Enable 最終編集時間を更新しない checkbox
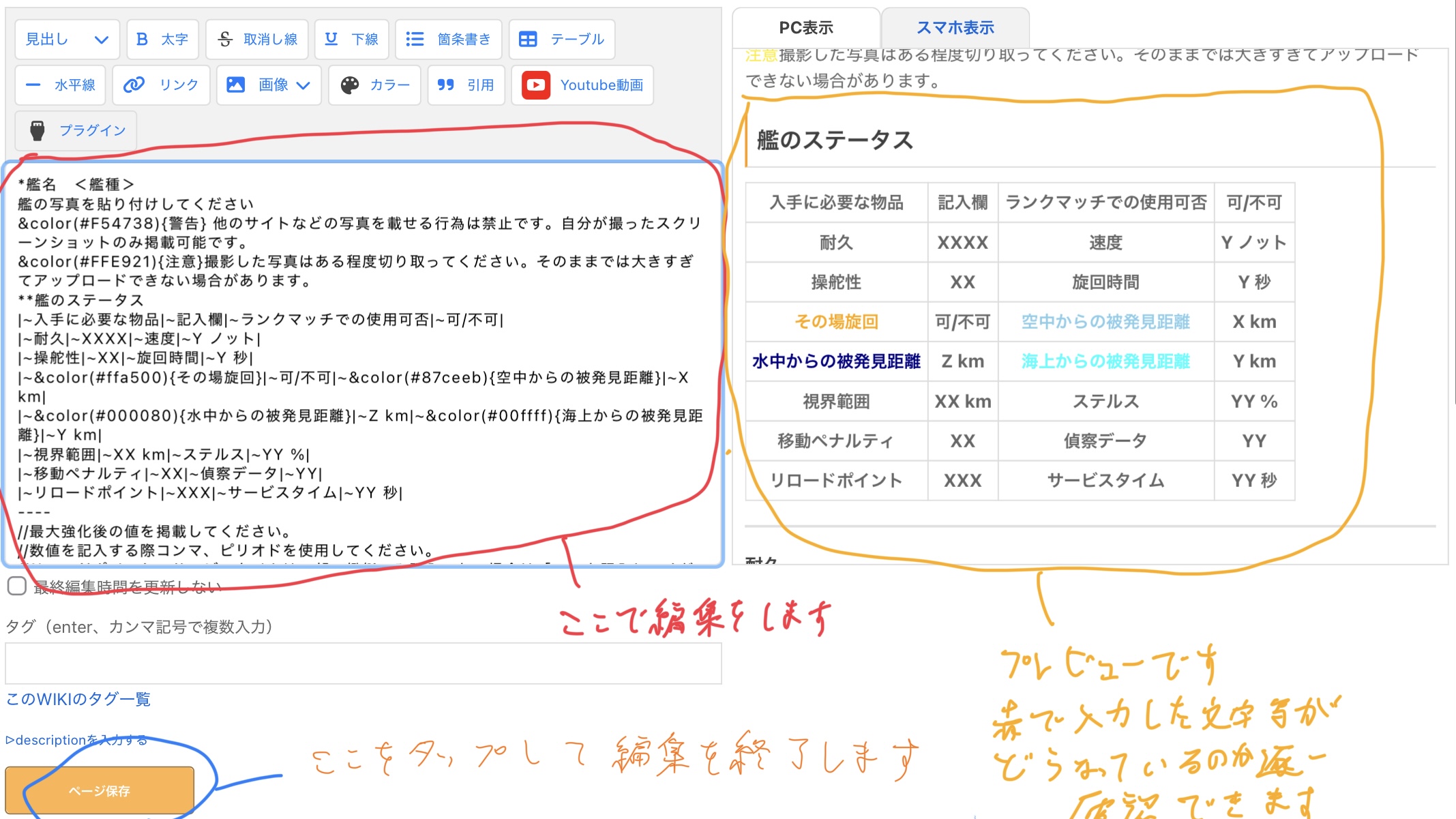Viewport: 1456px width, 819px height. pos(17,586)
